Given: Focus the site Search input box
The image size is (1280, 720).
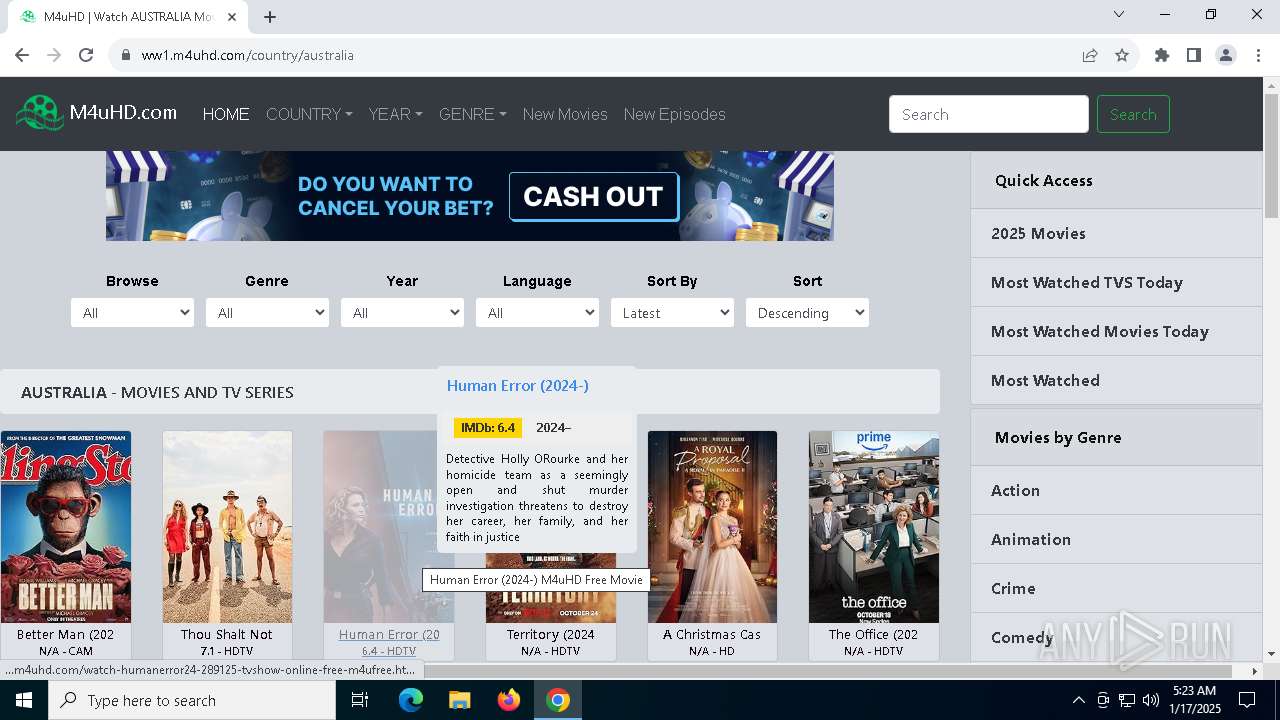Looking at the screenshot, I should 989,114.
